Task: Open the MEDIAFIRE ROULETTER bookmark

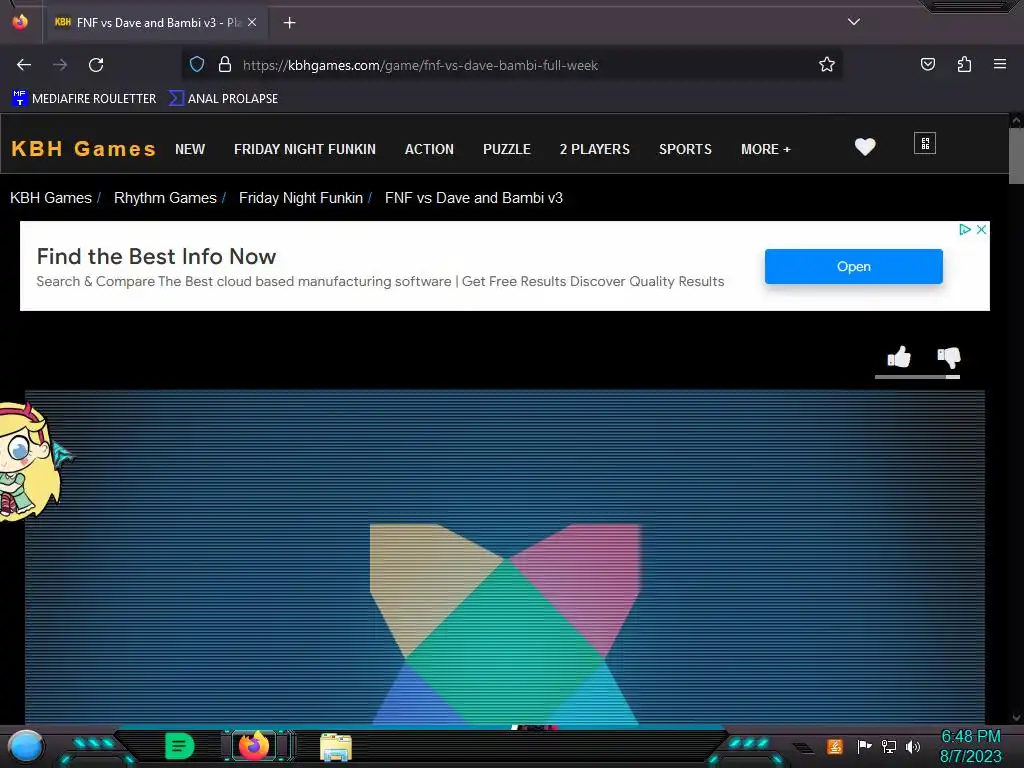Action: click(x=84, y=99)
